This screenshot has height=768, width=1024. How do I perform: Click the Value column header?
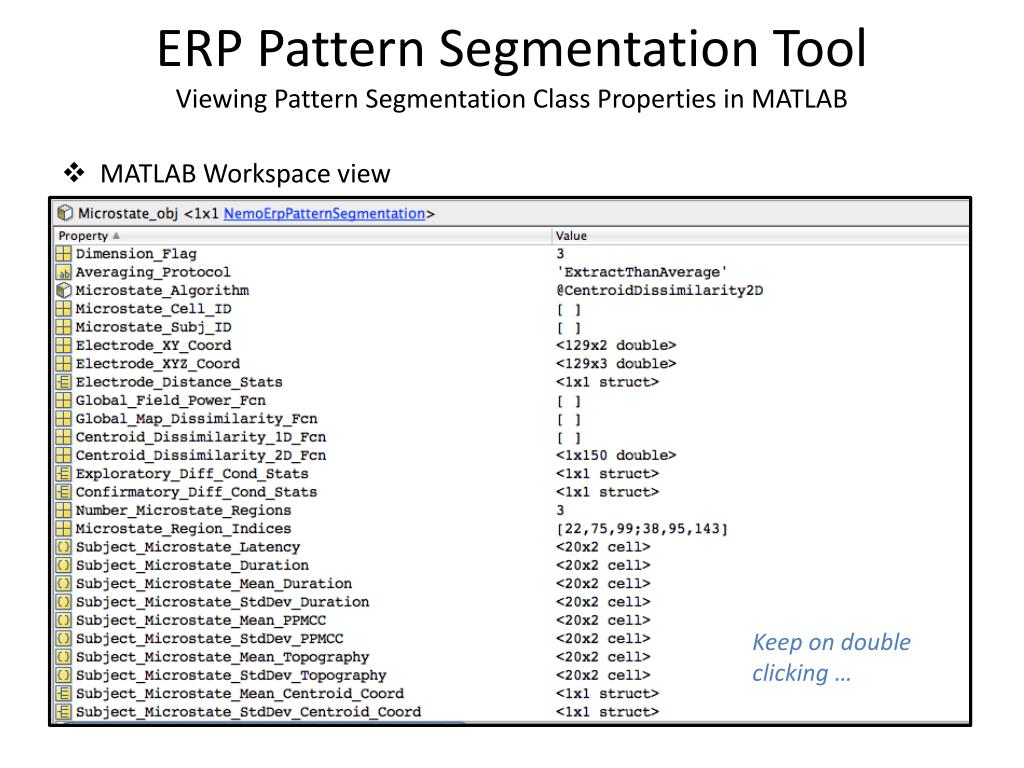[571, 236]
